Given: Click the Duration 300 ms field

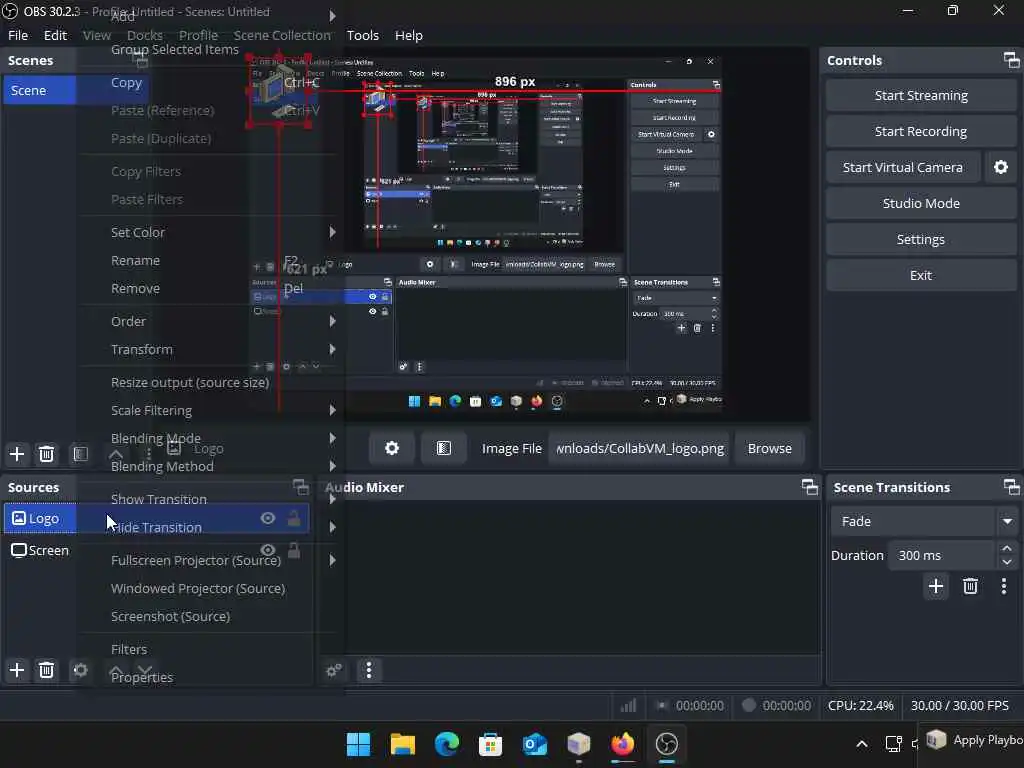Looking at the screenshot, I should coord(941,555).
